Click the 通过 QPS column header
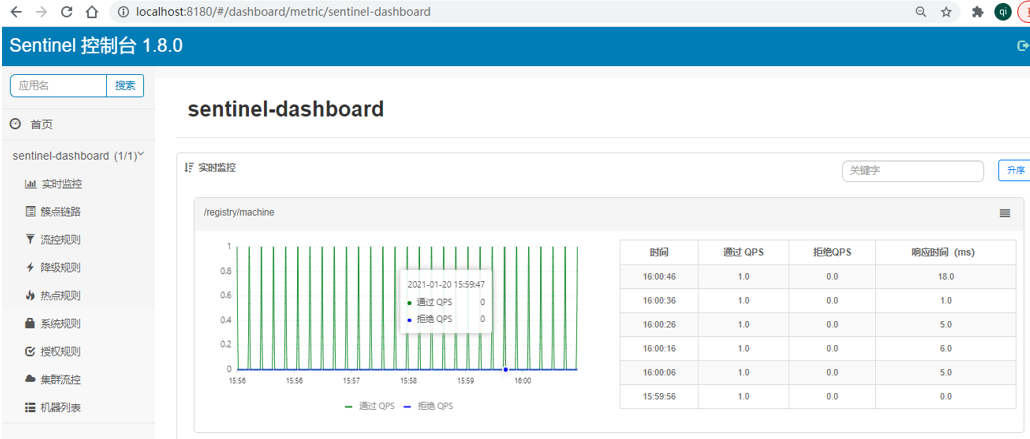1030x439 pixels. coord(744,252)
